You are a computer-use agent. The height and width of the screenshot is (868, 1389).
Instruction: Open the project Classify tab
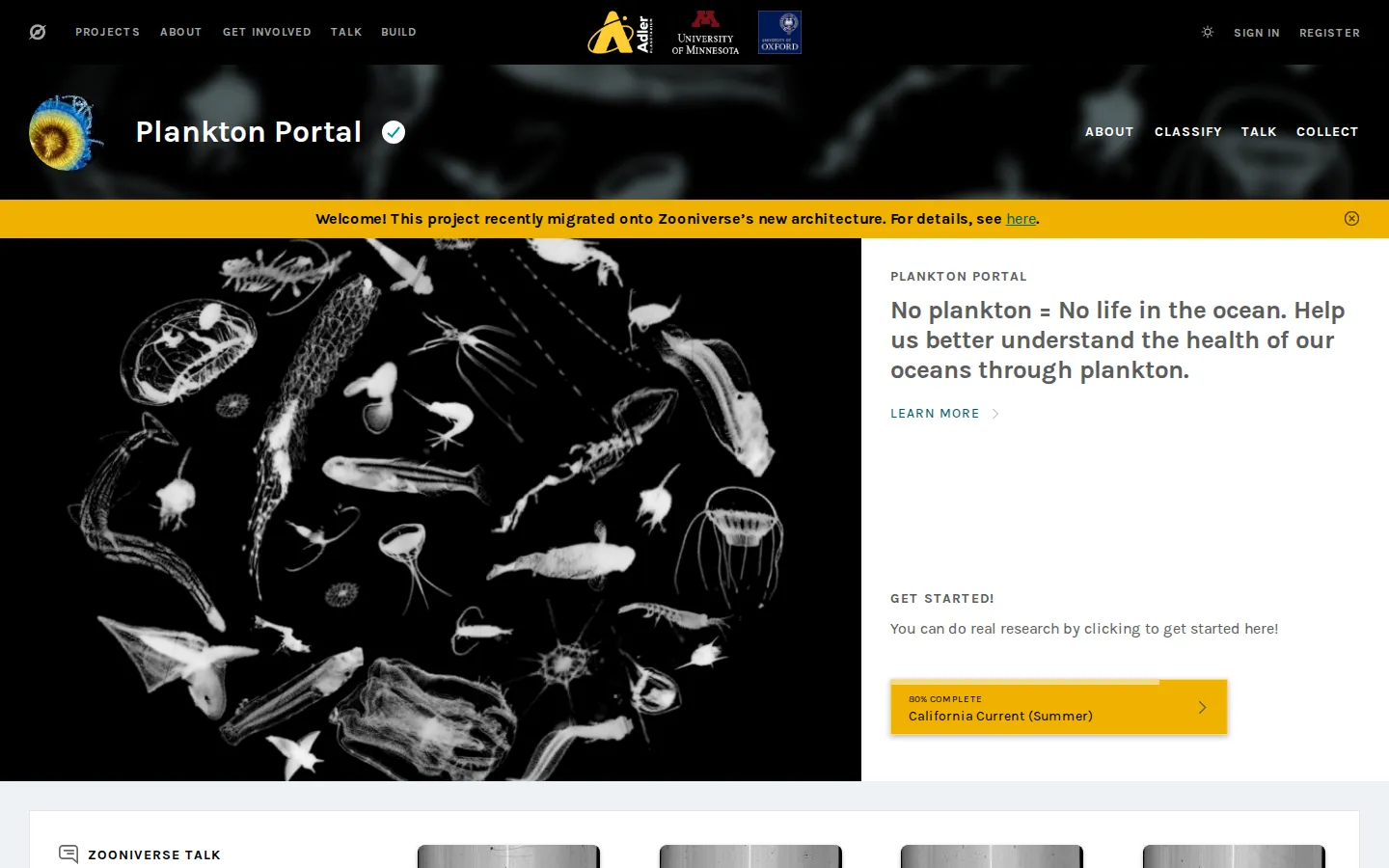tap(1188, 131)
